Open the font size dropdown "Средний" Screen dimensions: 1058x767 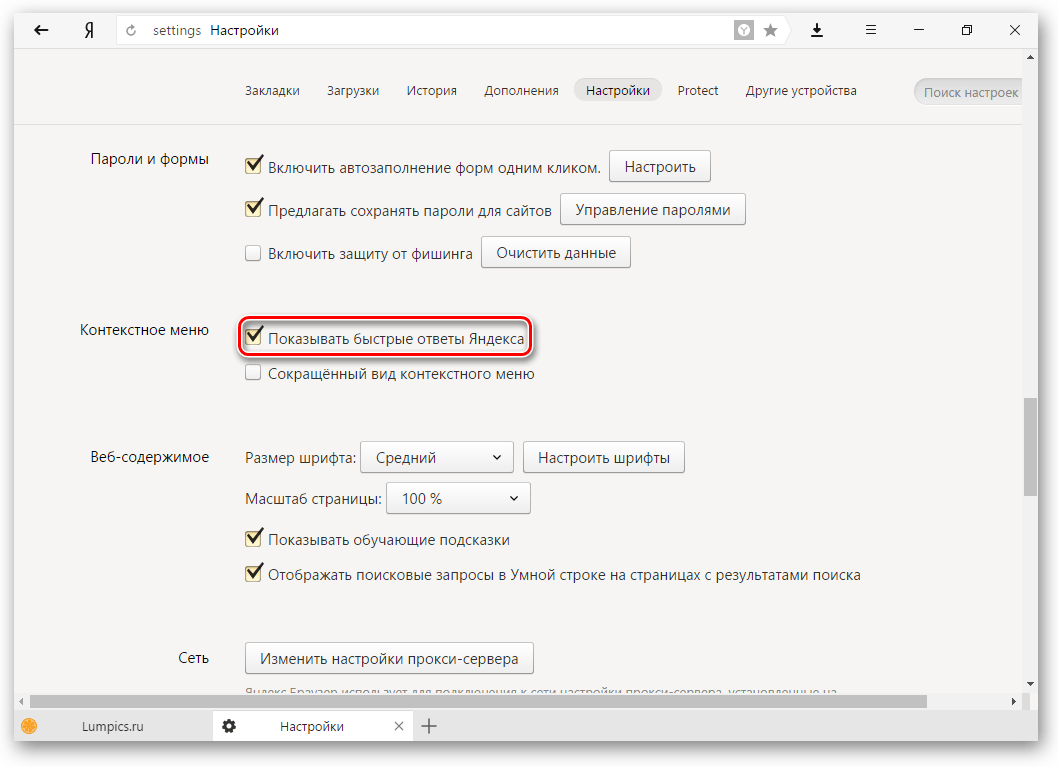click(436, 458)
